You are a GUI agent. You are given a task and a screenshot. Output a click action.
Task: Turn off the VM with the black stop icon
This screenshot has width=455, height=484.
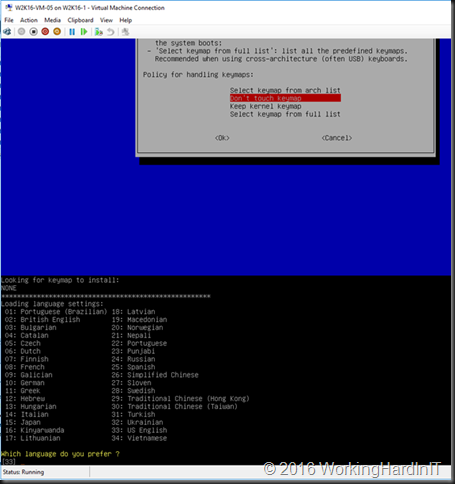[33, 32]
